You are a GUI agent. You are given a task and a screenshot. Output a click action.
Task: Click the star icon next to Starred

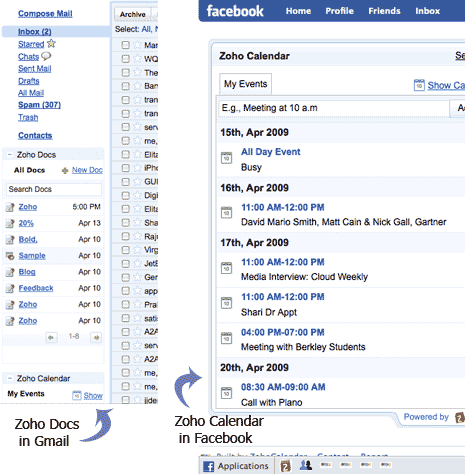click(51, 43)
